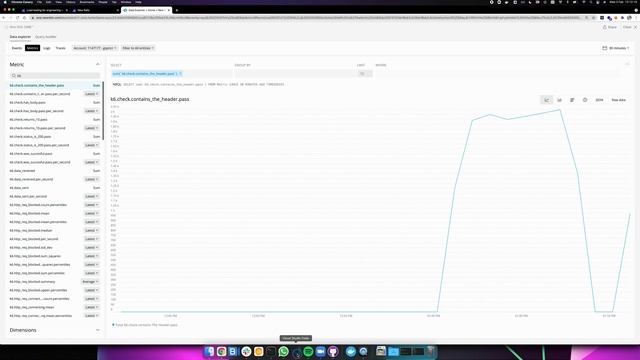This screenshot has width=640, height=360.
Task: Open Latest dropdown for k6.check.has_body.pass.per_second
Action: click(91, 111)
